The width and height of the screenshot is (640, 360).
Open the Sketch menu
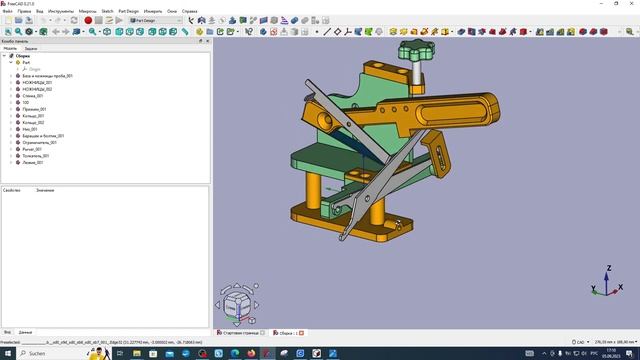107,11
